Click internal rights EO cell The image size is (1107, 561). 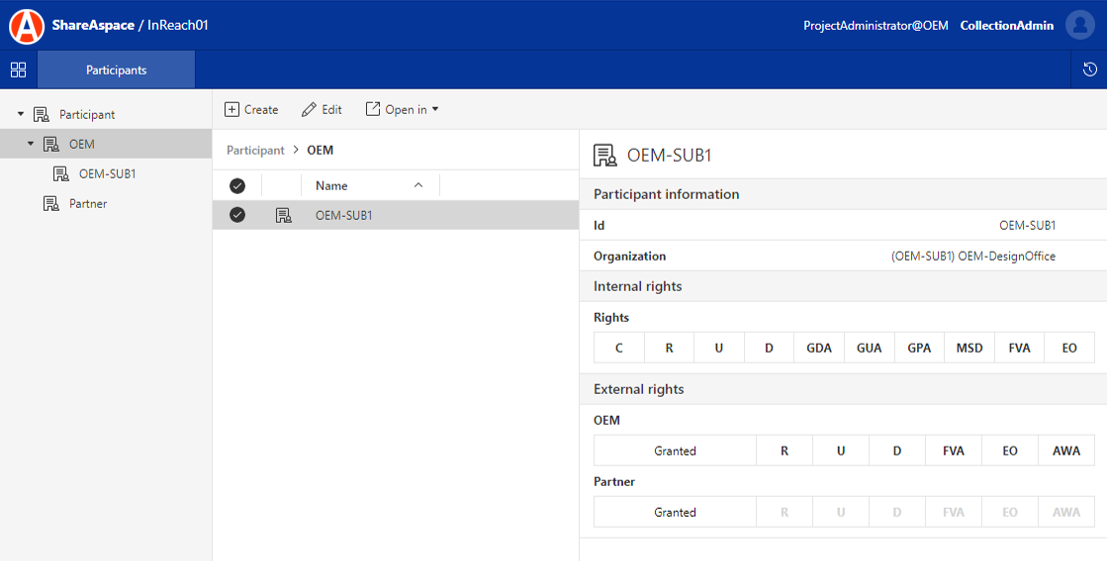1070,348
